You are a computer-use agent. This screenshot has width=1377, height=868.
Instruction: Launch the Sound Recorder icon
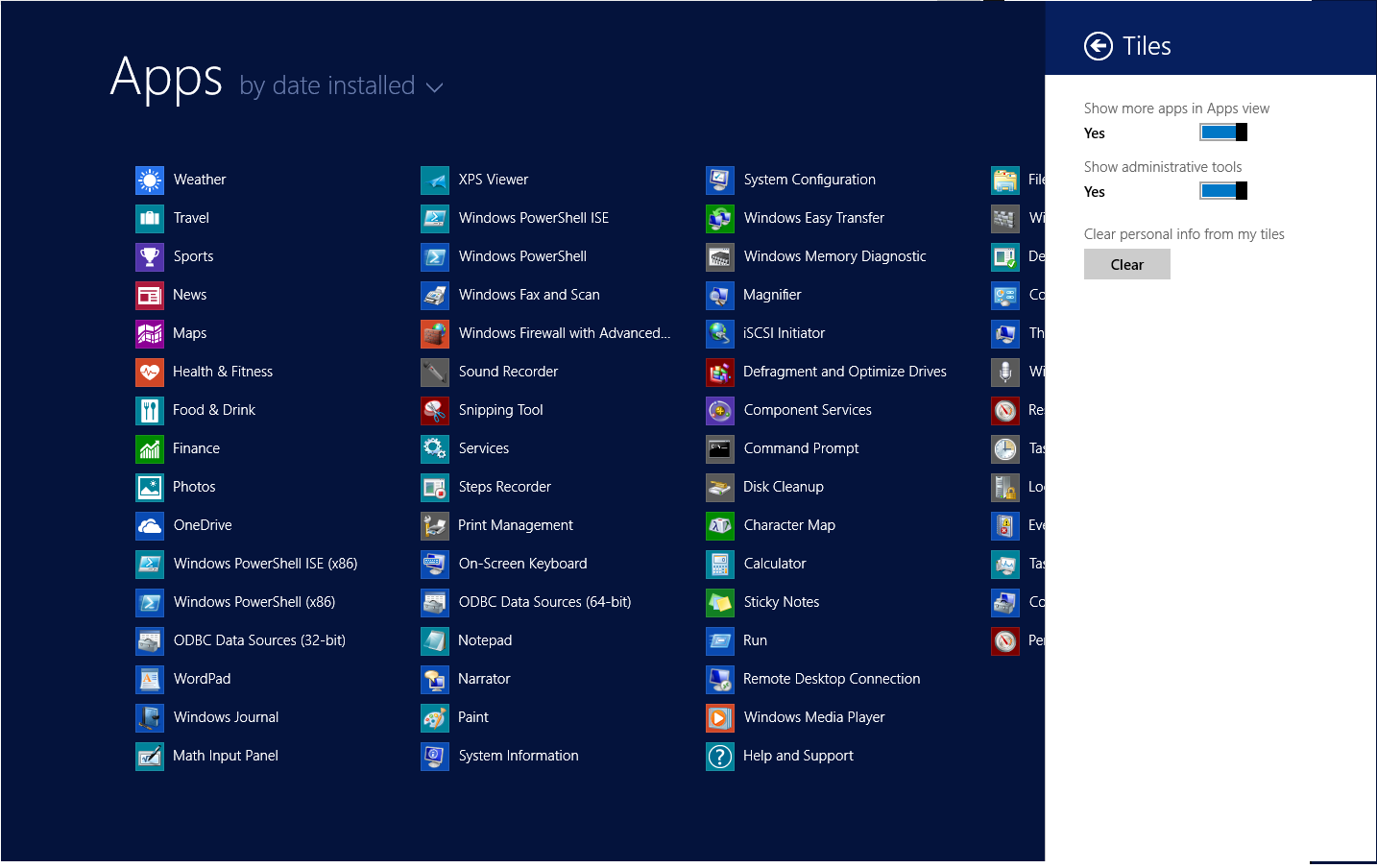tap(435, 372)
